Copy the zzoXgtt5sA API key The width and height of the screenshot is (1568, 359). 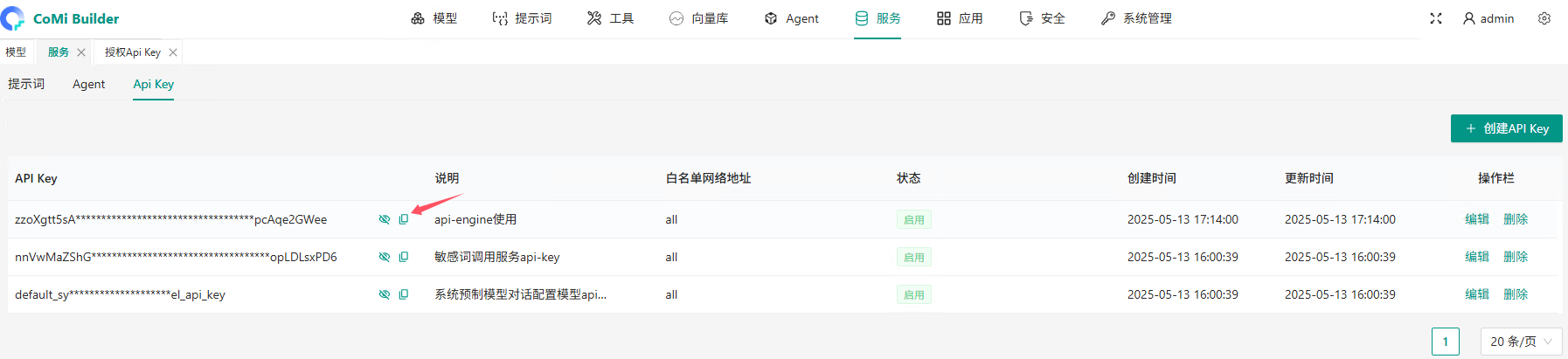(x=404, y=219)
